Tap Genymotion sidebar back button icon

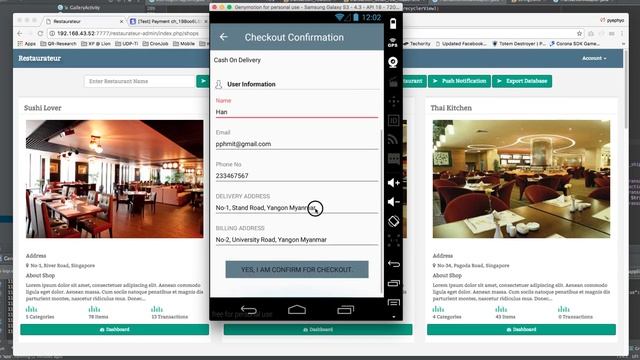[x=393, y=264]
